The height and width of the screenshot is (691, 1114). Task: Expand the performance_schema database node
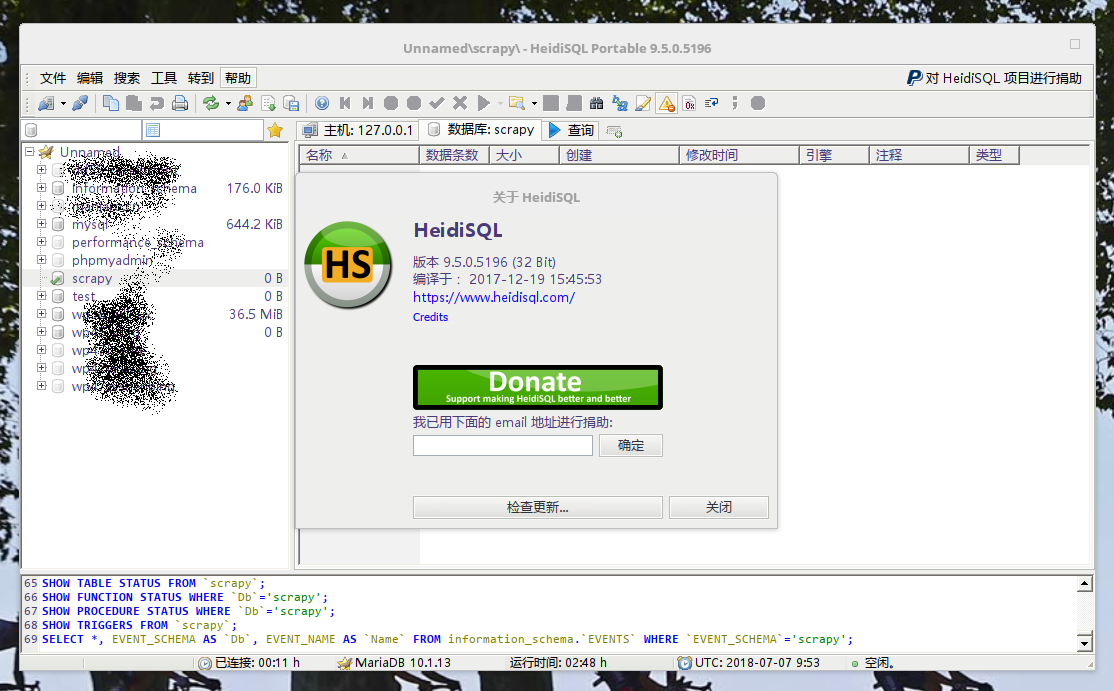click(x=41, y=241)
